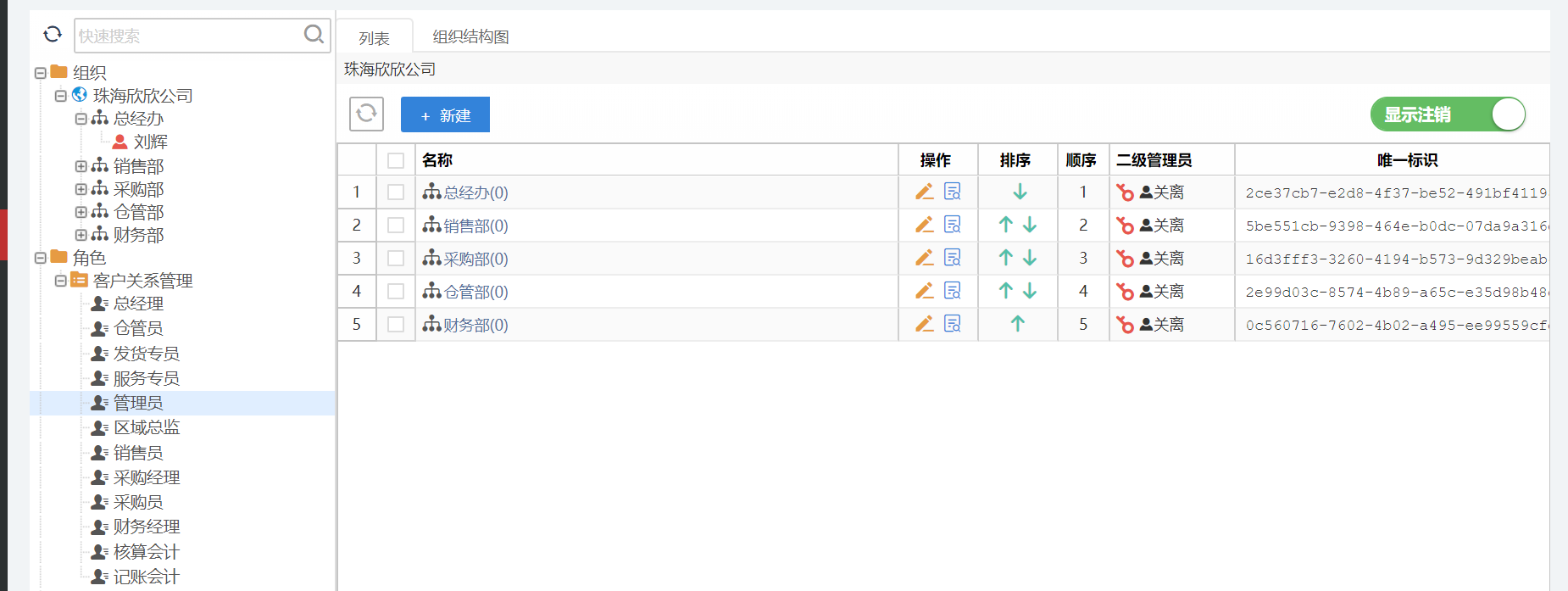Click 总经办(0) name cell
The image size is (1568, 591).
tap(475, 192)
